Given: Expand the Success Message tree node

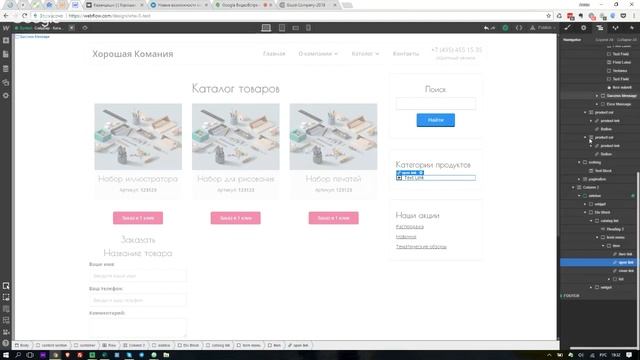Looking at the screenshot, I should click(x=597, y=96).
